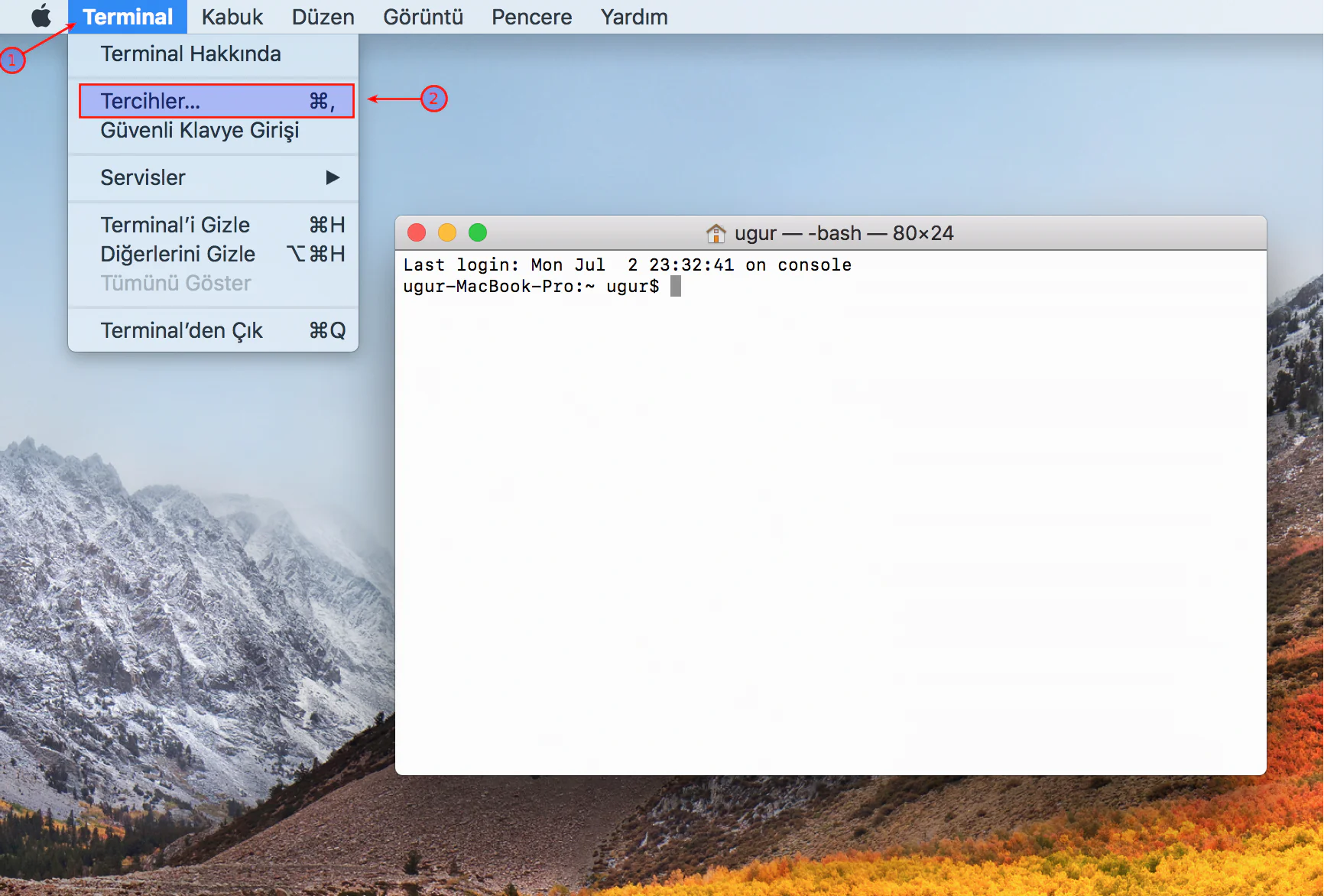
Task: Open the Kabuk menu
Action: tap(232, 17)
